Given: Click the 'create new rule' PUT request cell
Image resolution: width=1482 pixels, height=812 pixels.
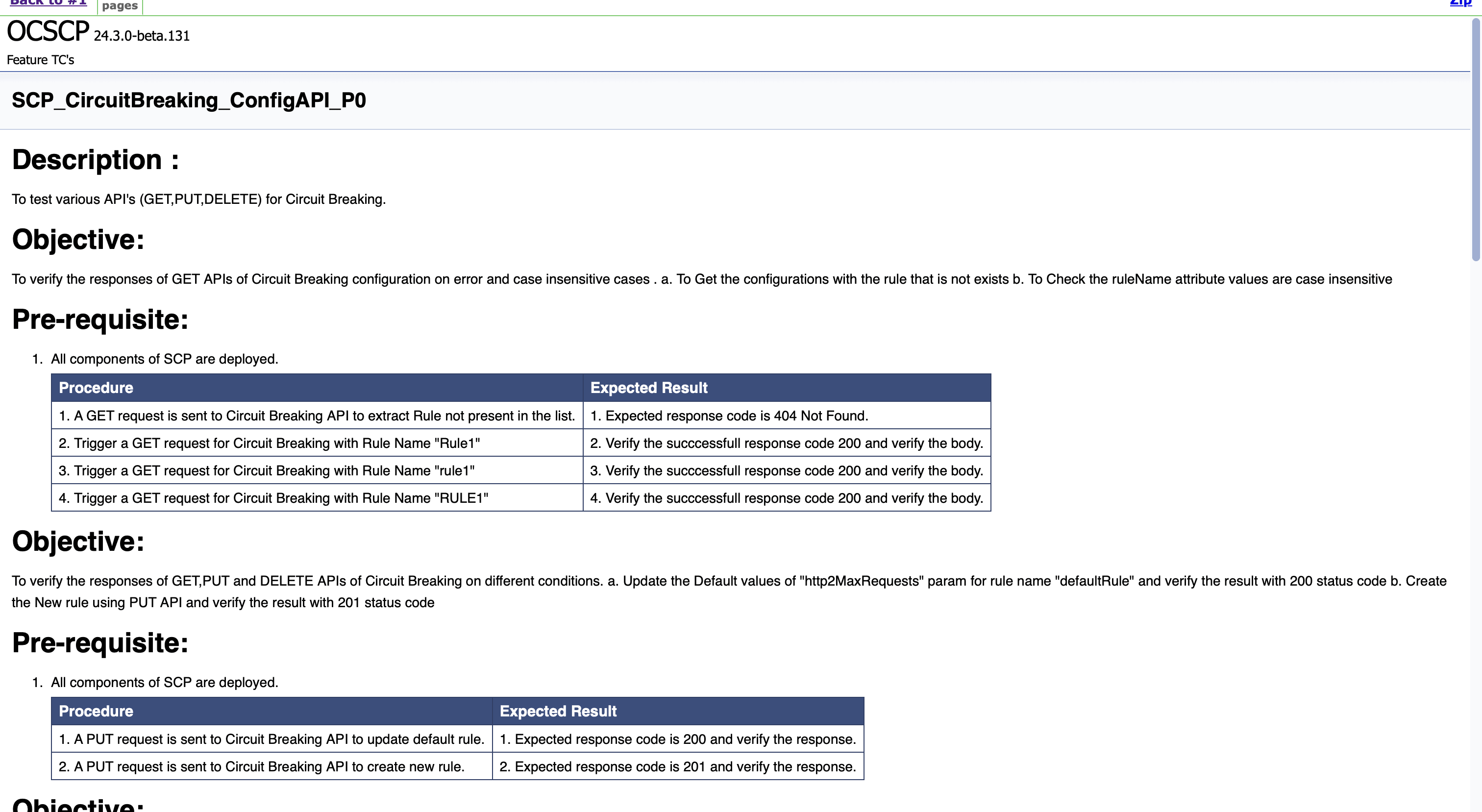Looking at the screenshot, I should 261,766.
